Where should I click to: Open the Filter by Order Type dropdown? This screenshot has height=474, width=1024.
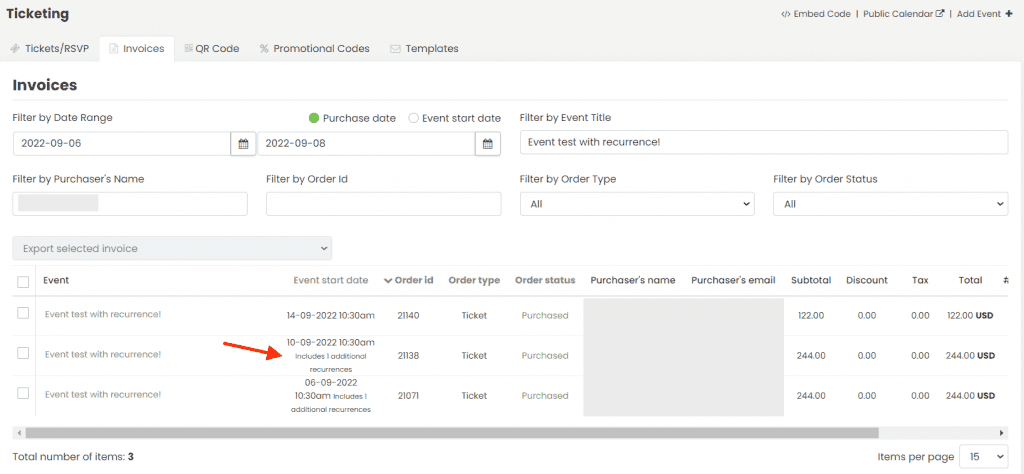point(637,204)
